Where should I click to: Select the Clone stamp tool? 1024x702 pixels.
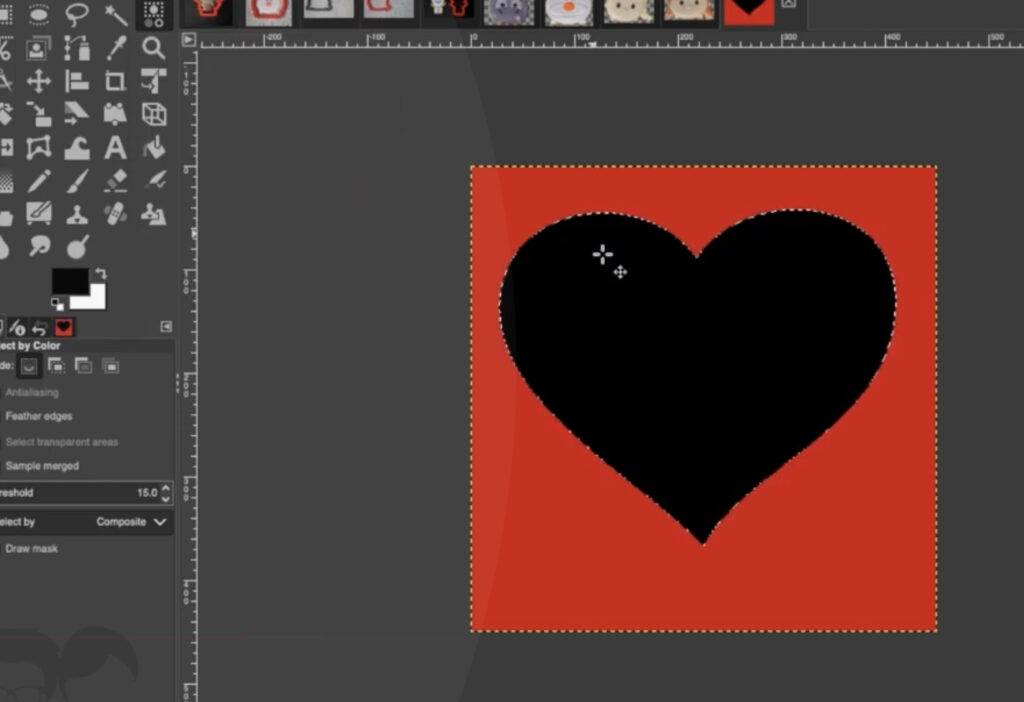pyautogui.click(x=77, y=214)
